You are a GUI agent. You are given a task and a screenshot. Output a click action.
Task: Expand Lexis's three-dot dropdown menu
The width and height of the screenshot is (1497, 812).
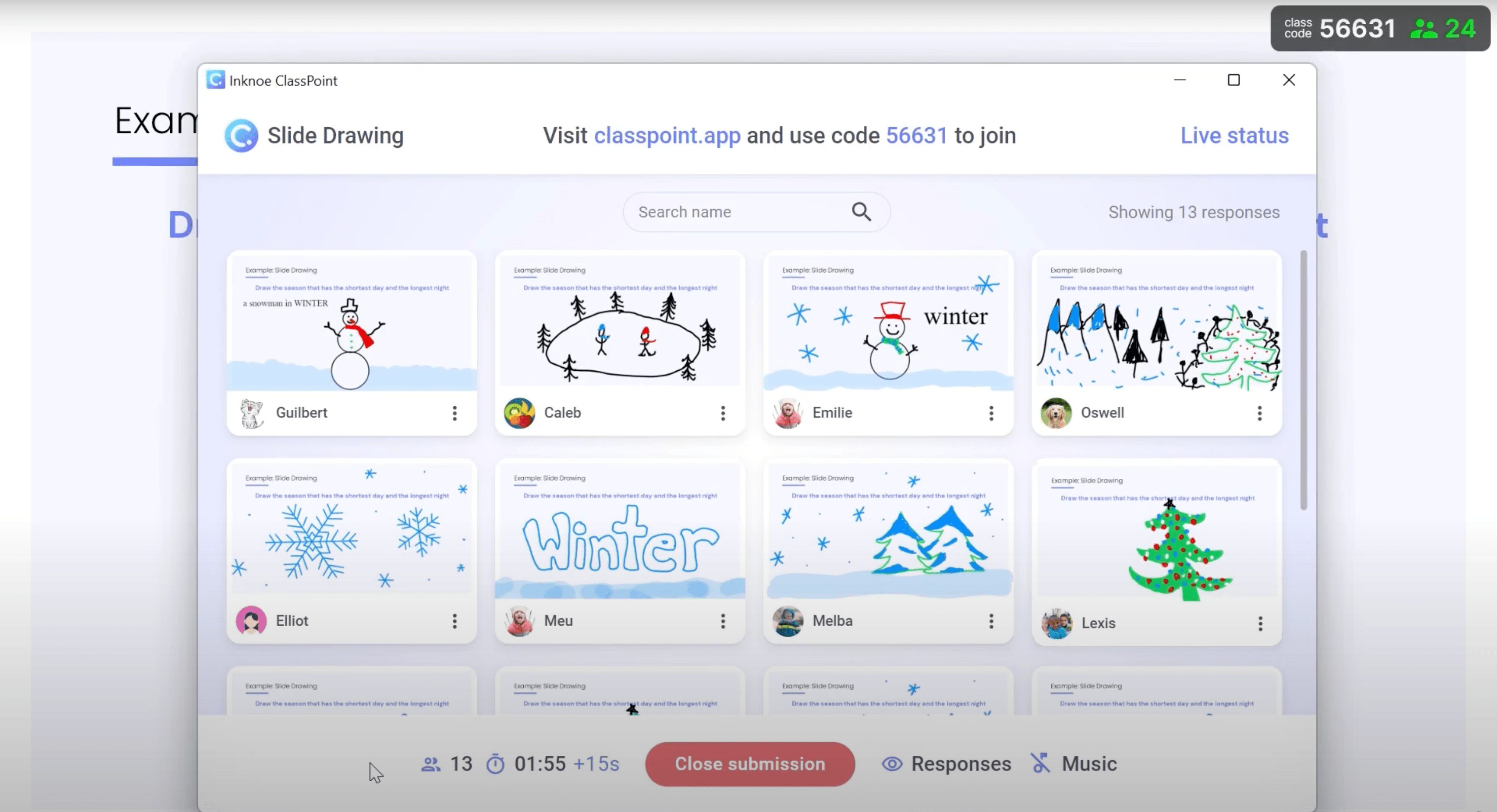tap(1260, 623)
